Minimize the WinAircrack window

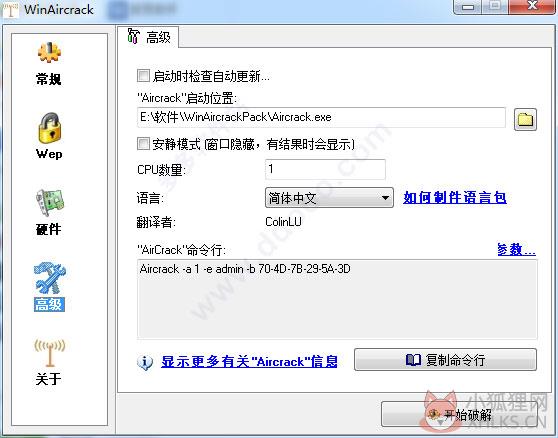tap(468, 6)
